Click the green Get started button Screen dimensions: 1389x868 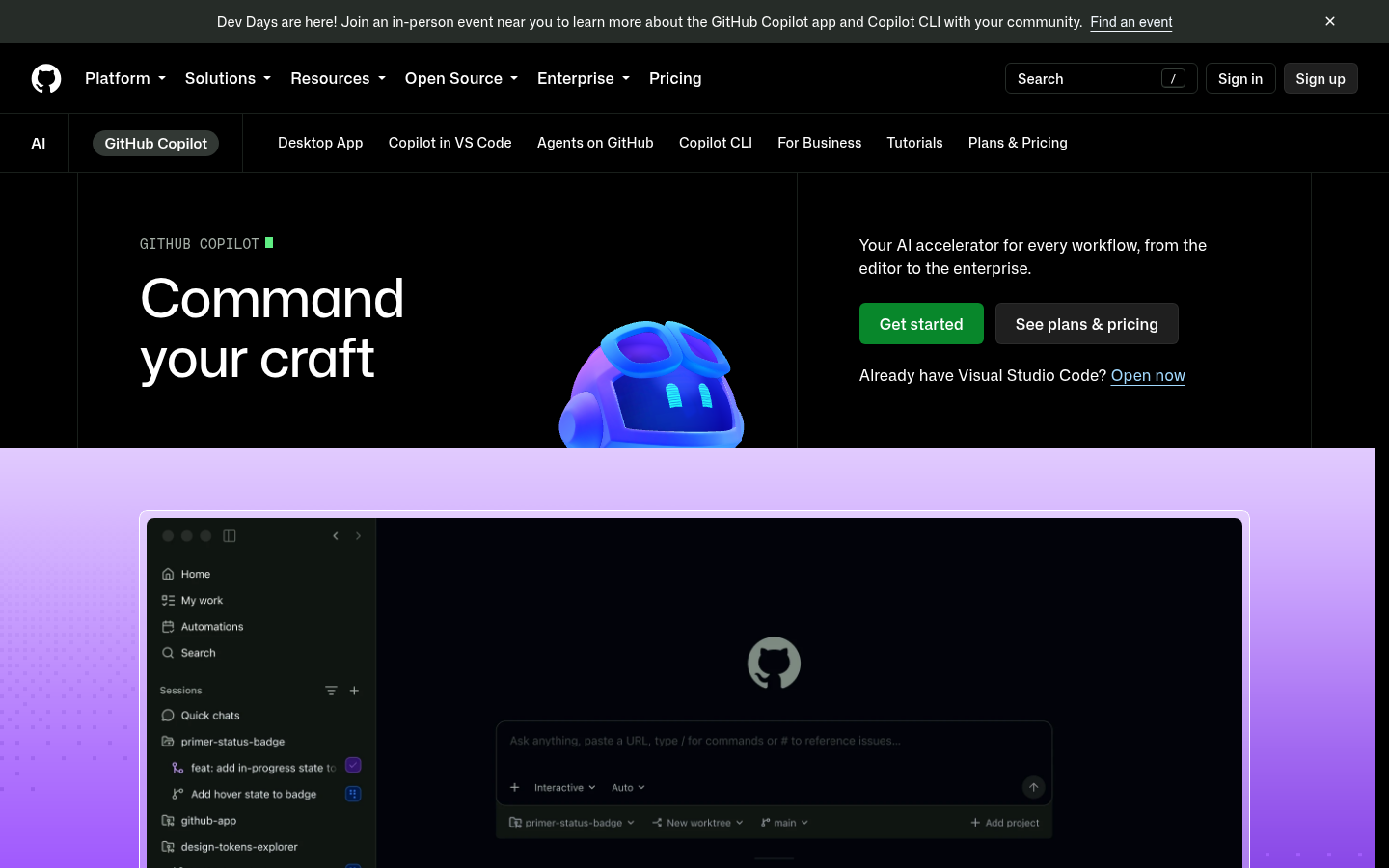[921, 324]
